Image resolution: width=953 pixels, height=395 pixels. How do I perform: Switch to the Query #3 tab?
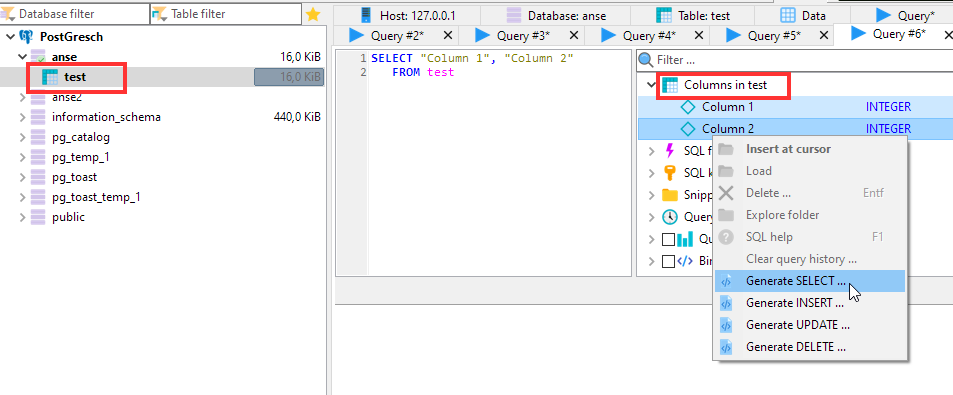[521, 36]
